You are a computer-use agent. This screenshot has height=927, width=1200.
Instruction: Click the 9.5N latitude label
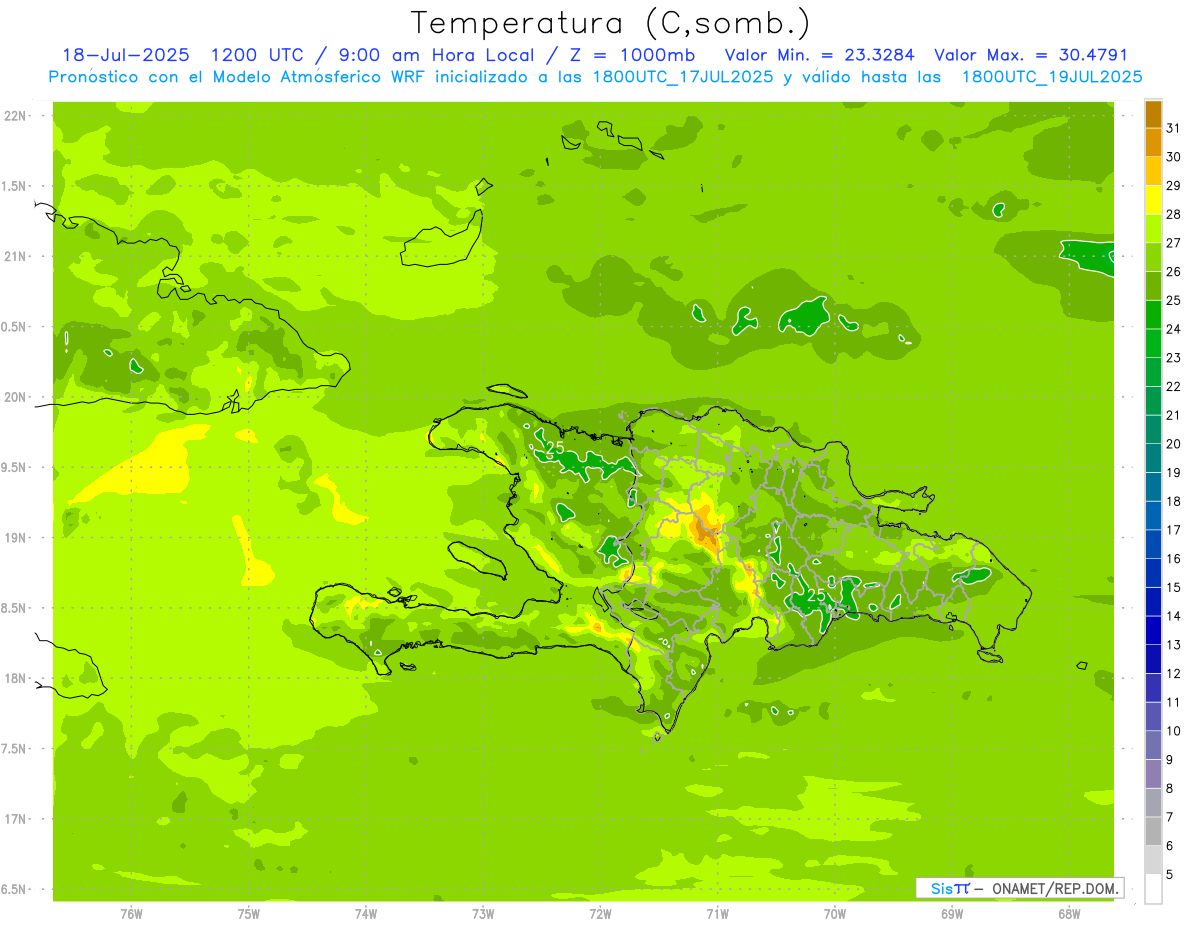point(14,468)
